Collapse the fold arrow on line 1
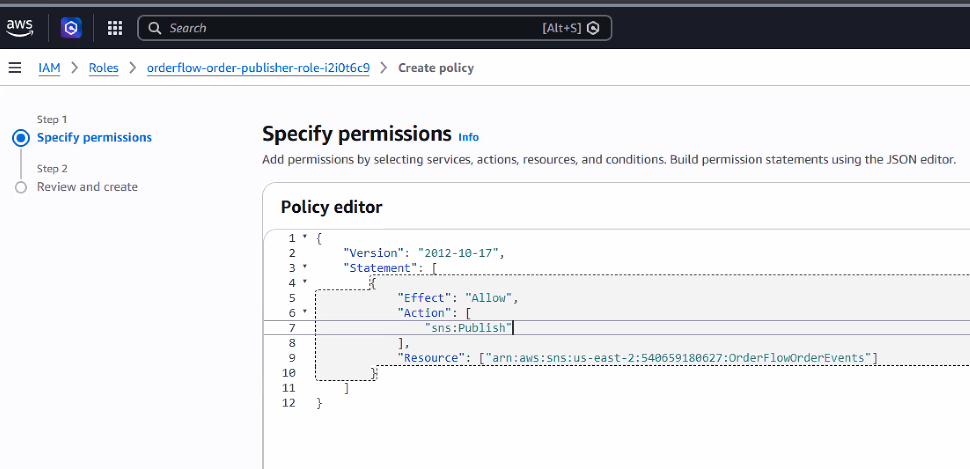The width and height of the screenshot is (970, 469). [x=305, y=237]
